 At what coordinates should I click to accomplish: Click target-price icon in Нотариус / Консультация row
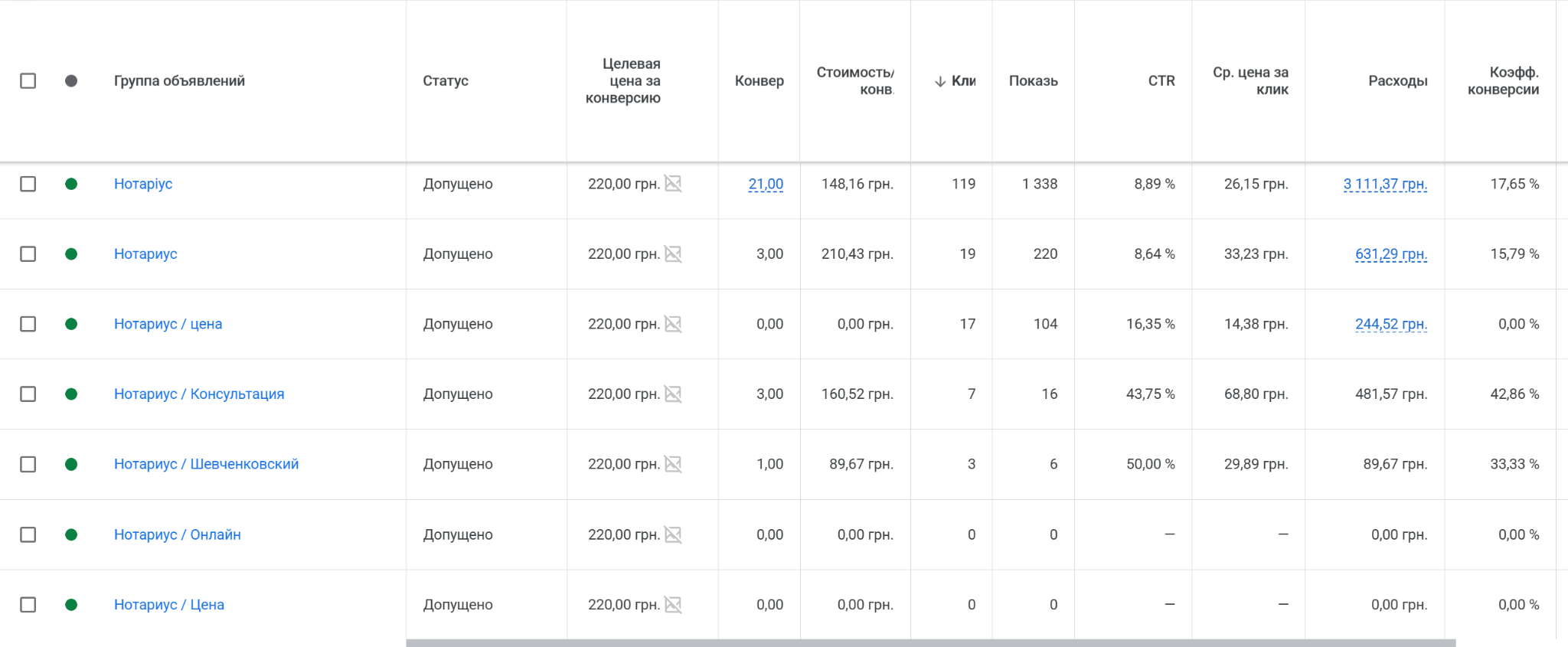pos(673,394)
